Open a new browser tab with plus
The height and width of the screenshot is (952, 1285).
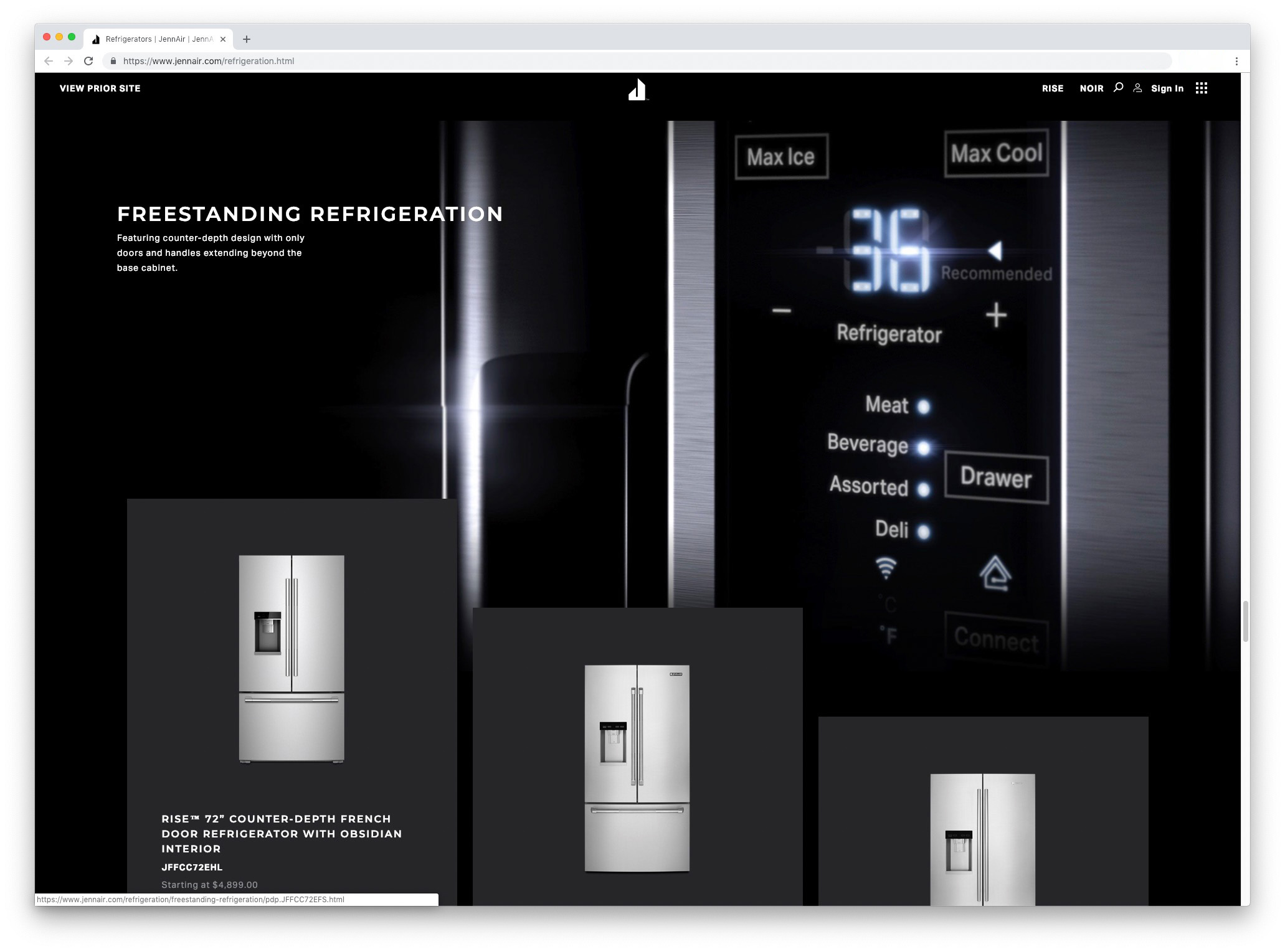247,39
